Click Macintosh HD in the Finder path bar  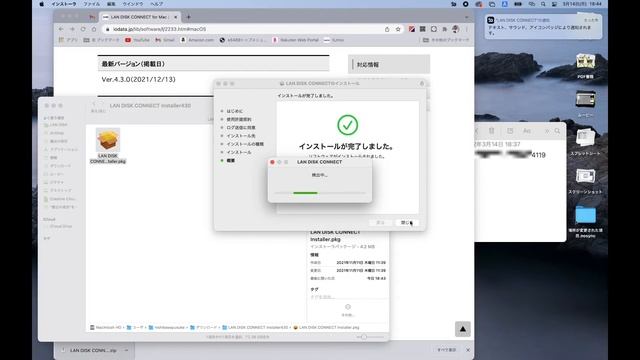(x=106, y=327)
